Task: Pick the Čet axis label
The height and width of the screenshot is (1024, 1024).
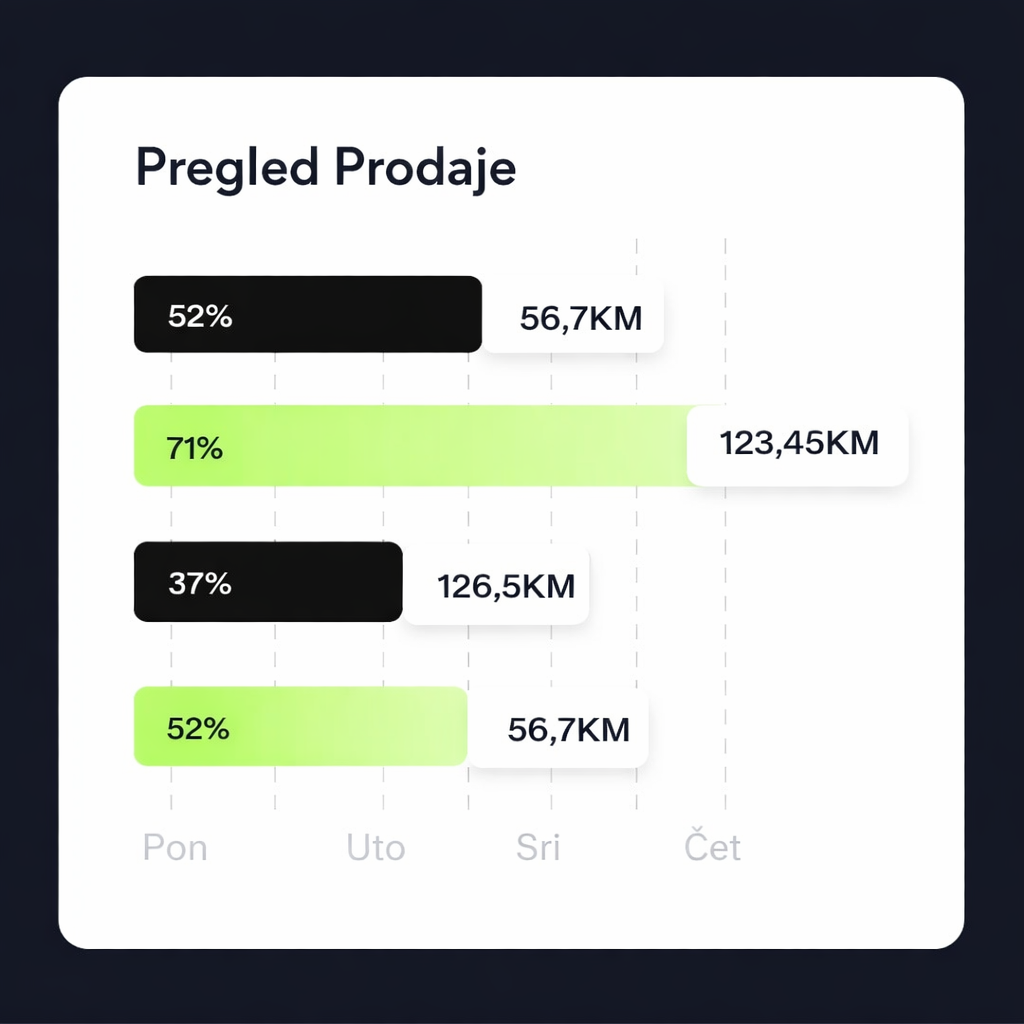Action: tap(712, 848)
